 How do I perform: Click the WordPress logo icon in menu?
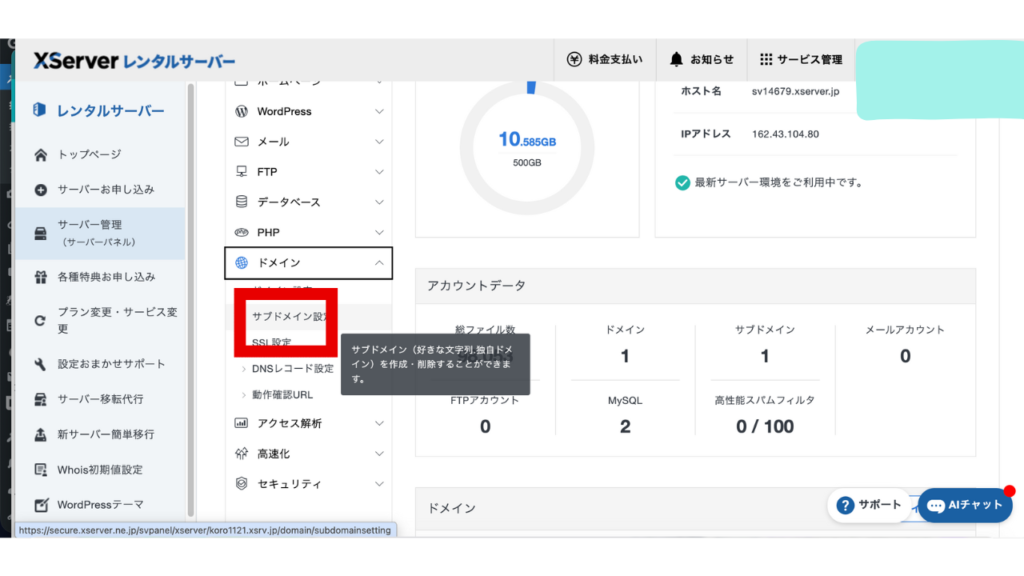[241, 111]
